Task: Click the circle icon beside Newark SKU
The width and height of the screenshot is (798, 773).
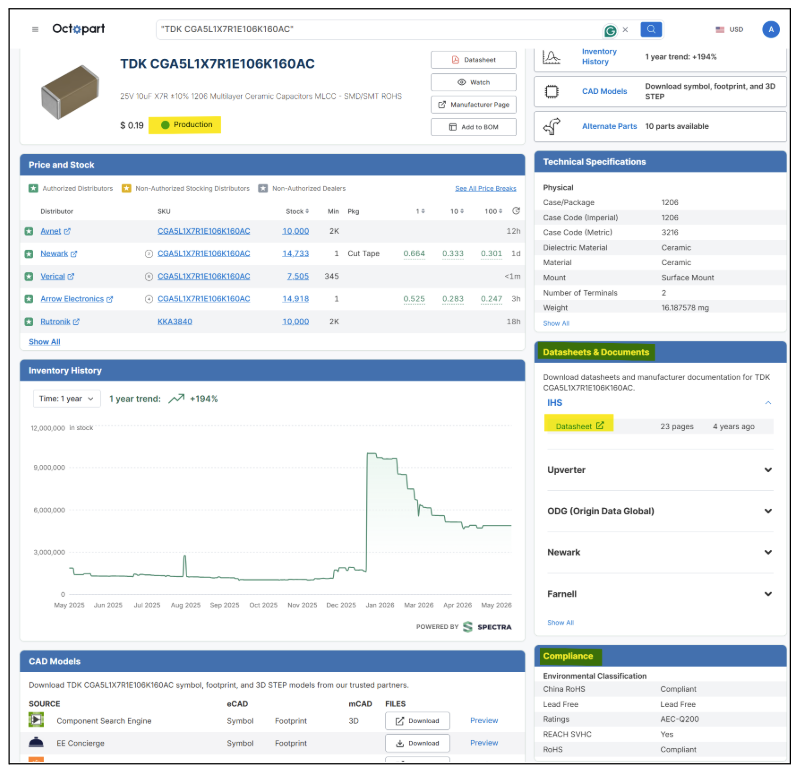Action: [149, 254]
